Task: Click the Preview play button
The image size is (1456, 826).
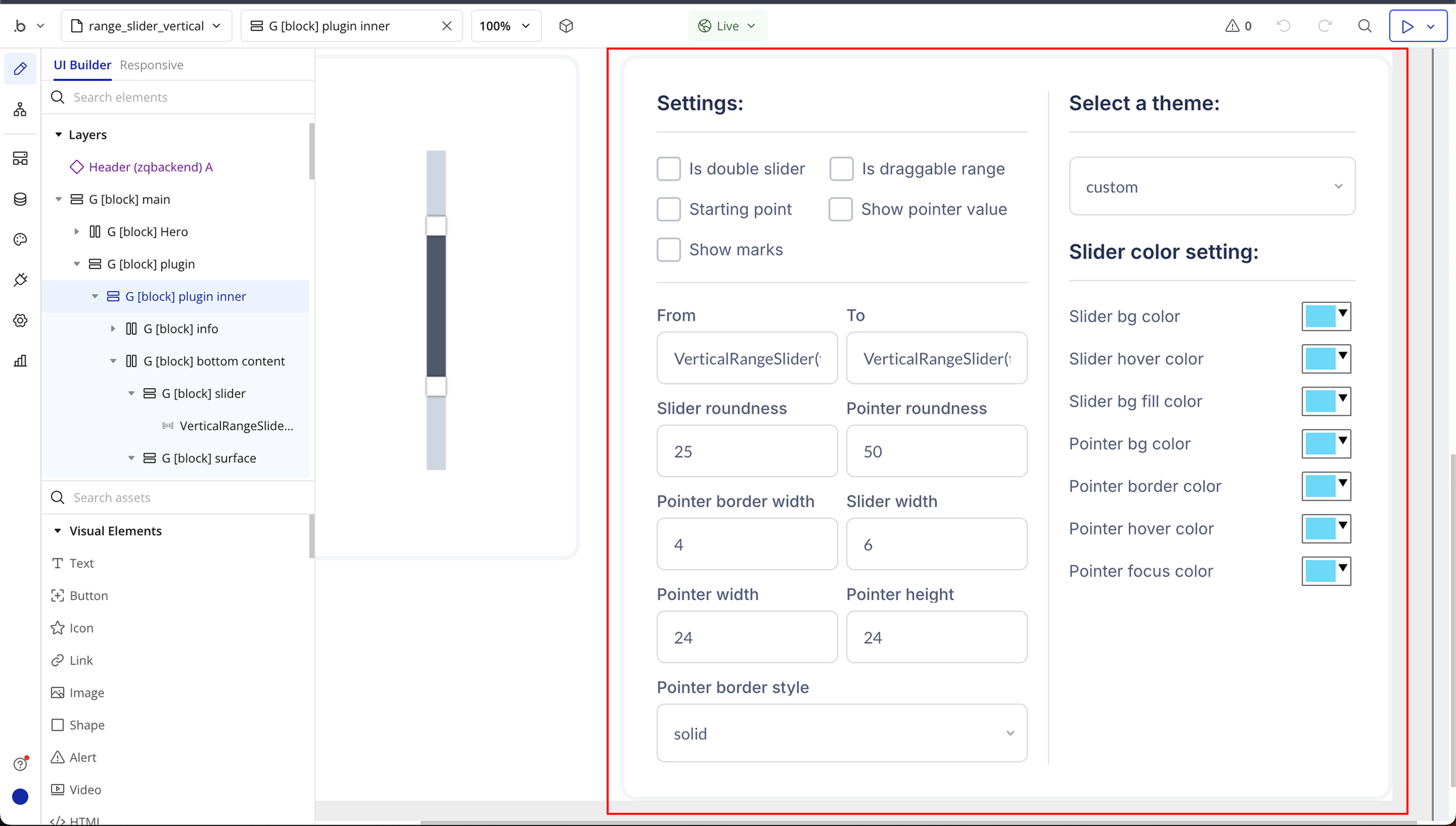Action: (1407, 26)
